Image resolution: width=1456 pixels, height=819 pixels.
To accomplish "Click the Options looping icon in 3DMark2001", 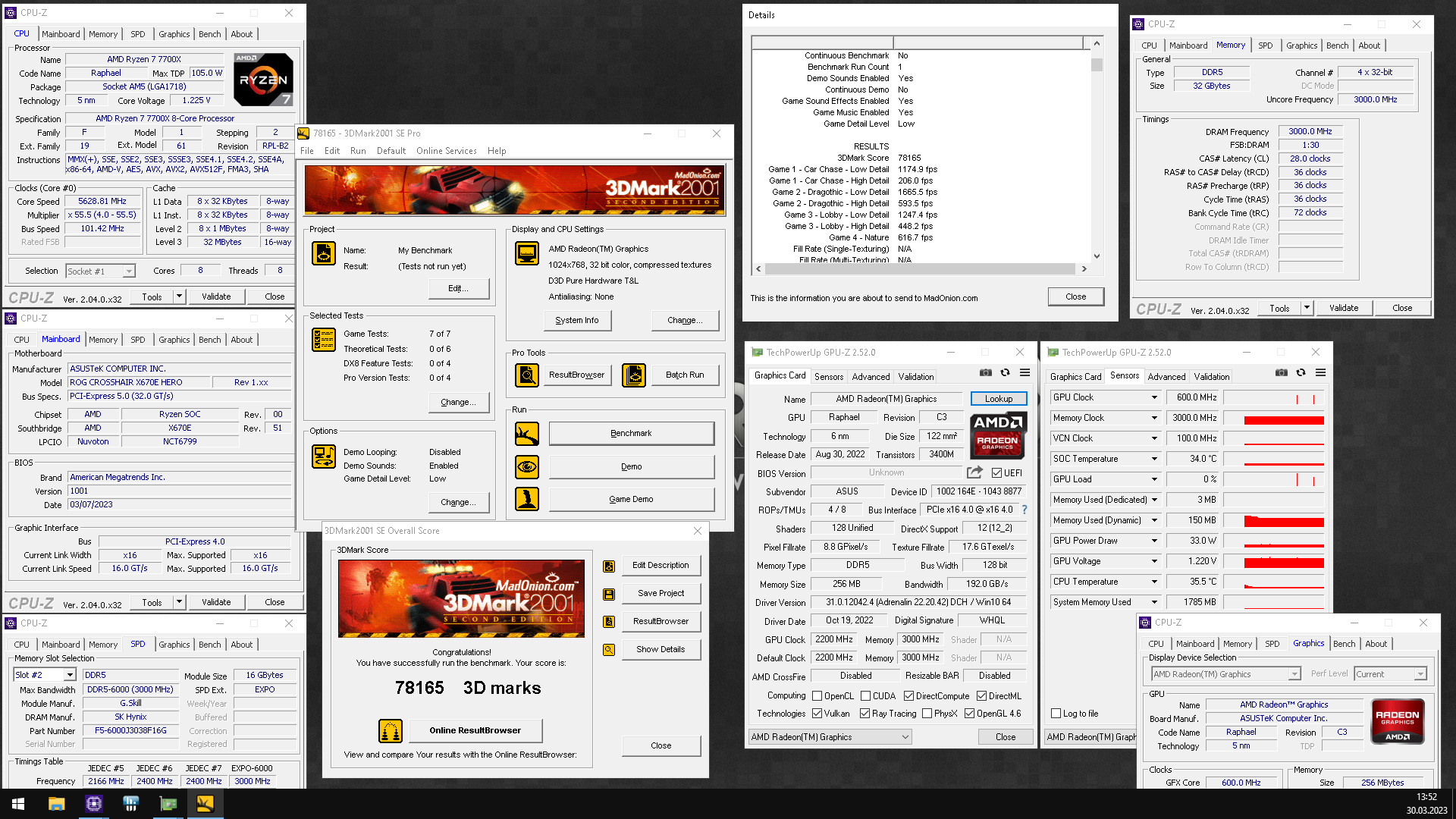I will point(324,457).
